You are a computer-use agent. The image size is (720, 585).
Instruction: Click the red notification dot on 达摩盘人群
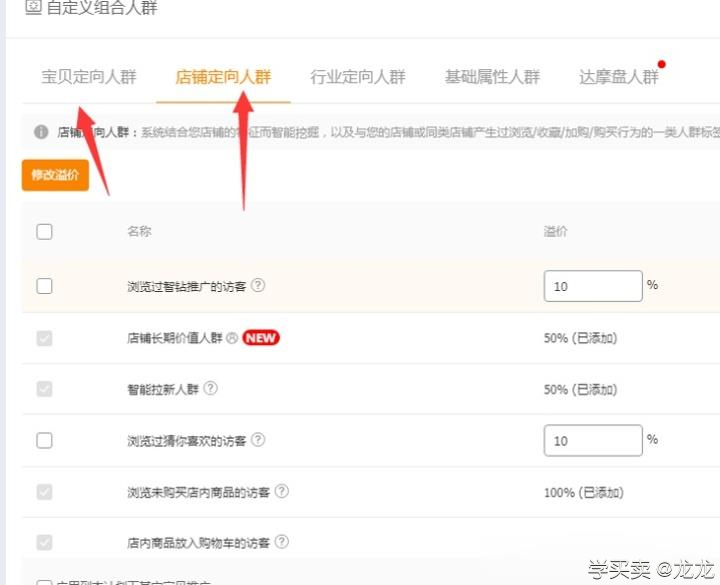pyautogui.click(x=661, y=64)
